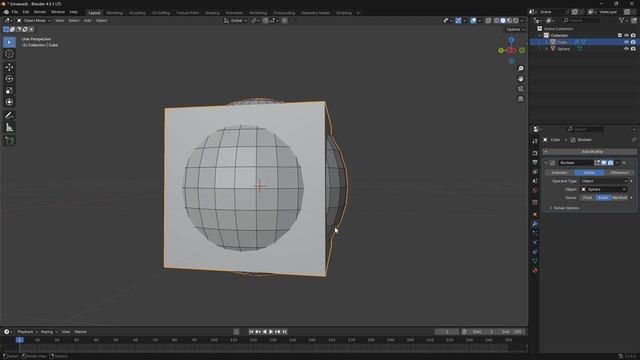Toggle Boolean modifier show in render
This screenshot has height=360, width=640.
click(x=611, y=163)
